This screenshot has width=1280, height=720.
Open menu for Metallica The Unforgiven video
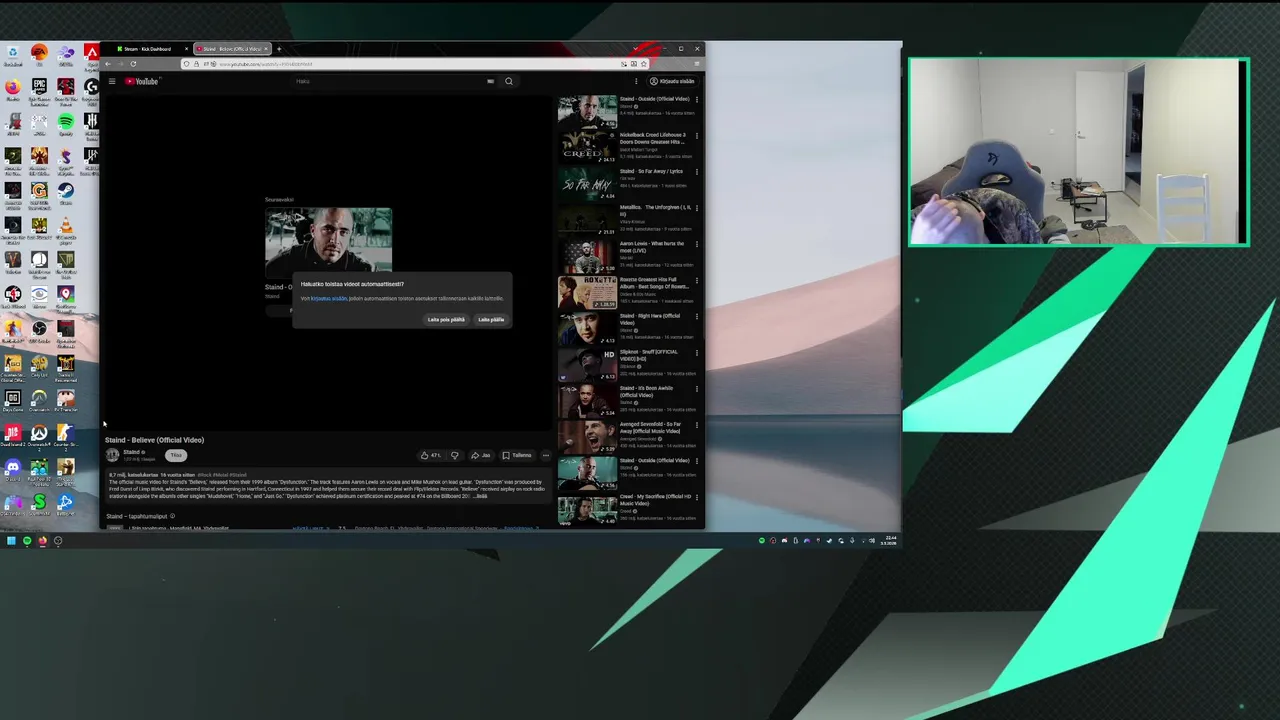[x=697, y=208]
